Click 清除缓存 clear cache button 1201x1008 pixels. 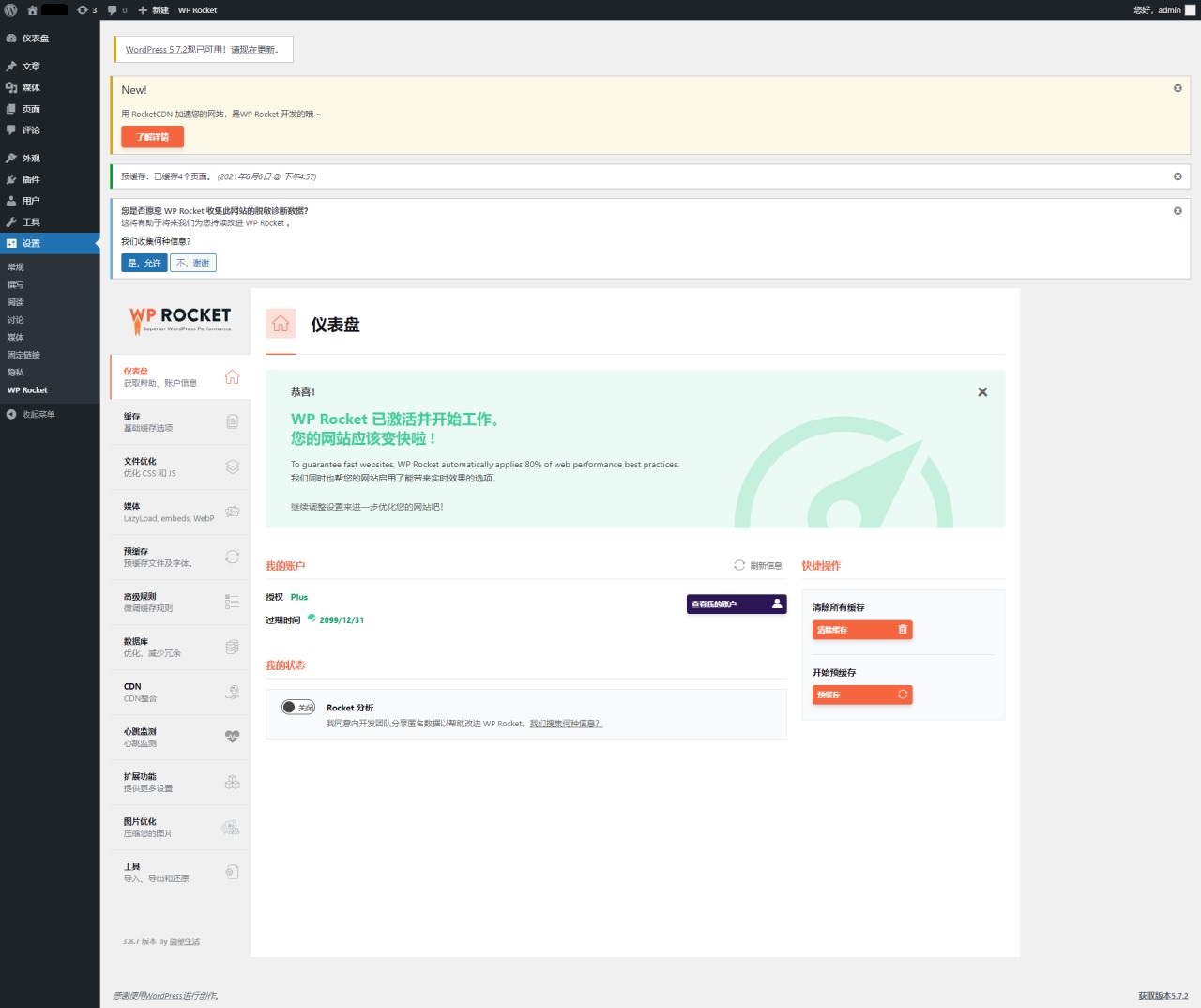(x=862, y=630)
